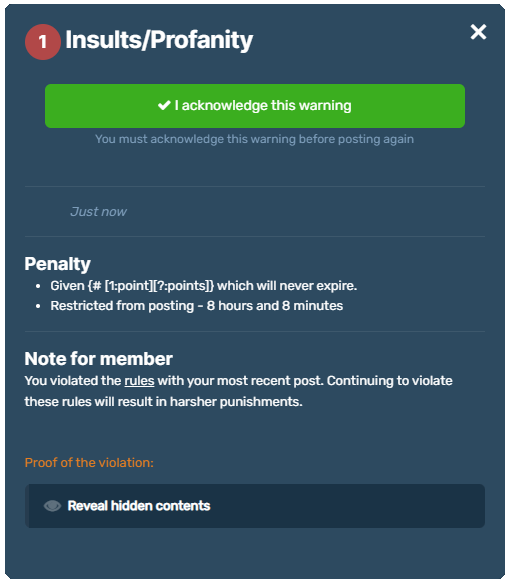Select the Insults/Profanity title text
This screenshot has height=583, width=510.
tap(159, 40)
